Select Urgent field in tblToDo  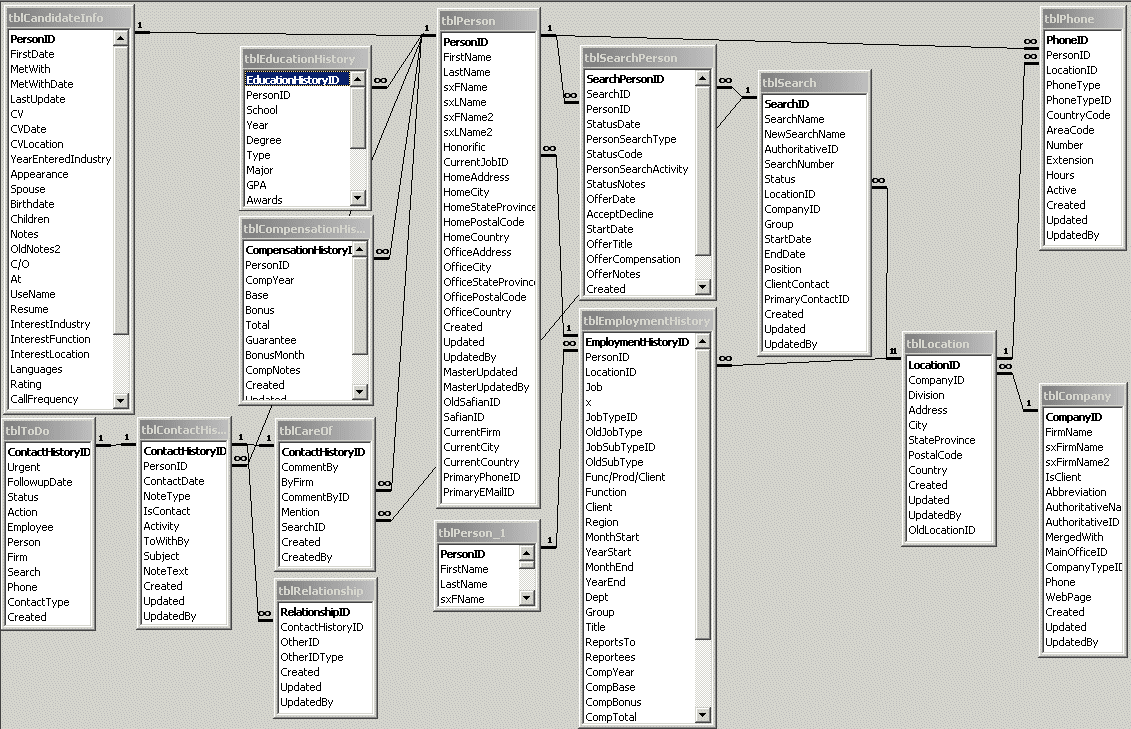[x=24, y=467]
